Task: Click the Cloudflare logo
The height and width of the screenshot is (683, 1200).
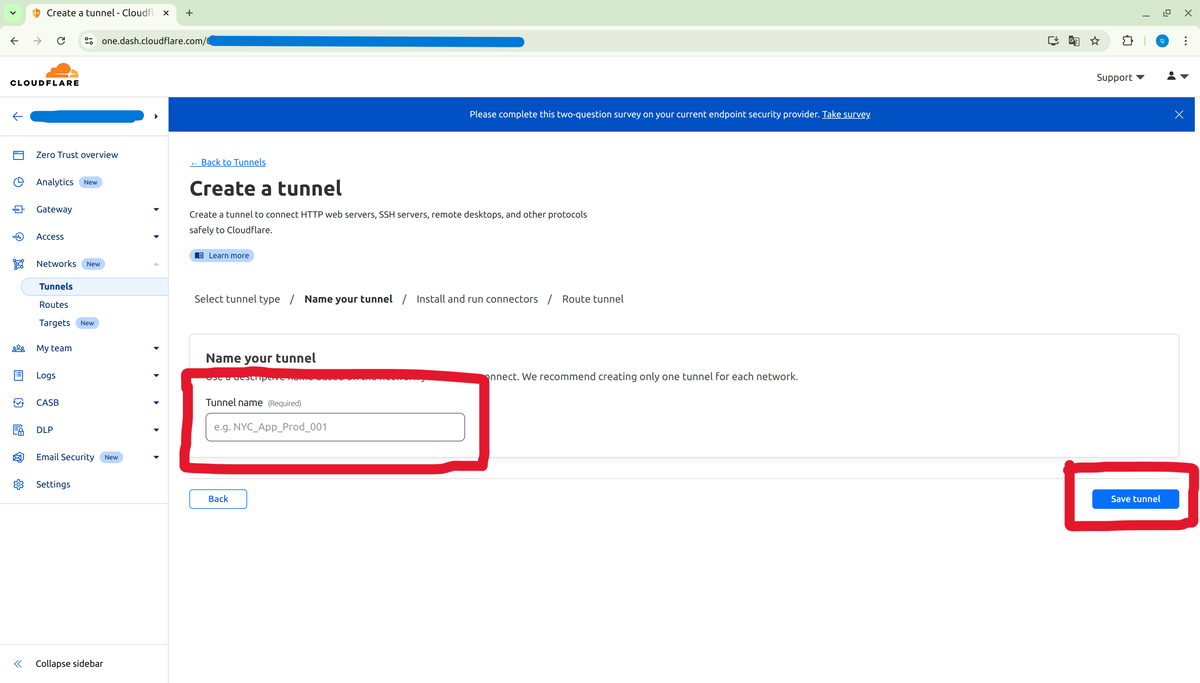Action: (44, 75)
